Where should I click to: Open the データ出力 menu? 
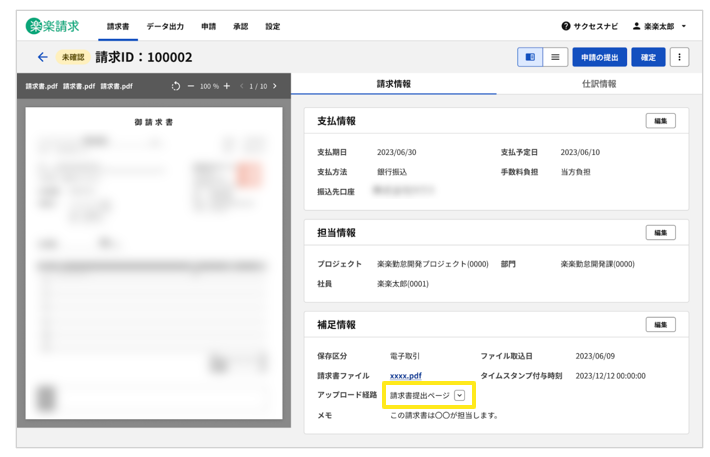(x=165, y=26)
